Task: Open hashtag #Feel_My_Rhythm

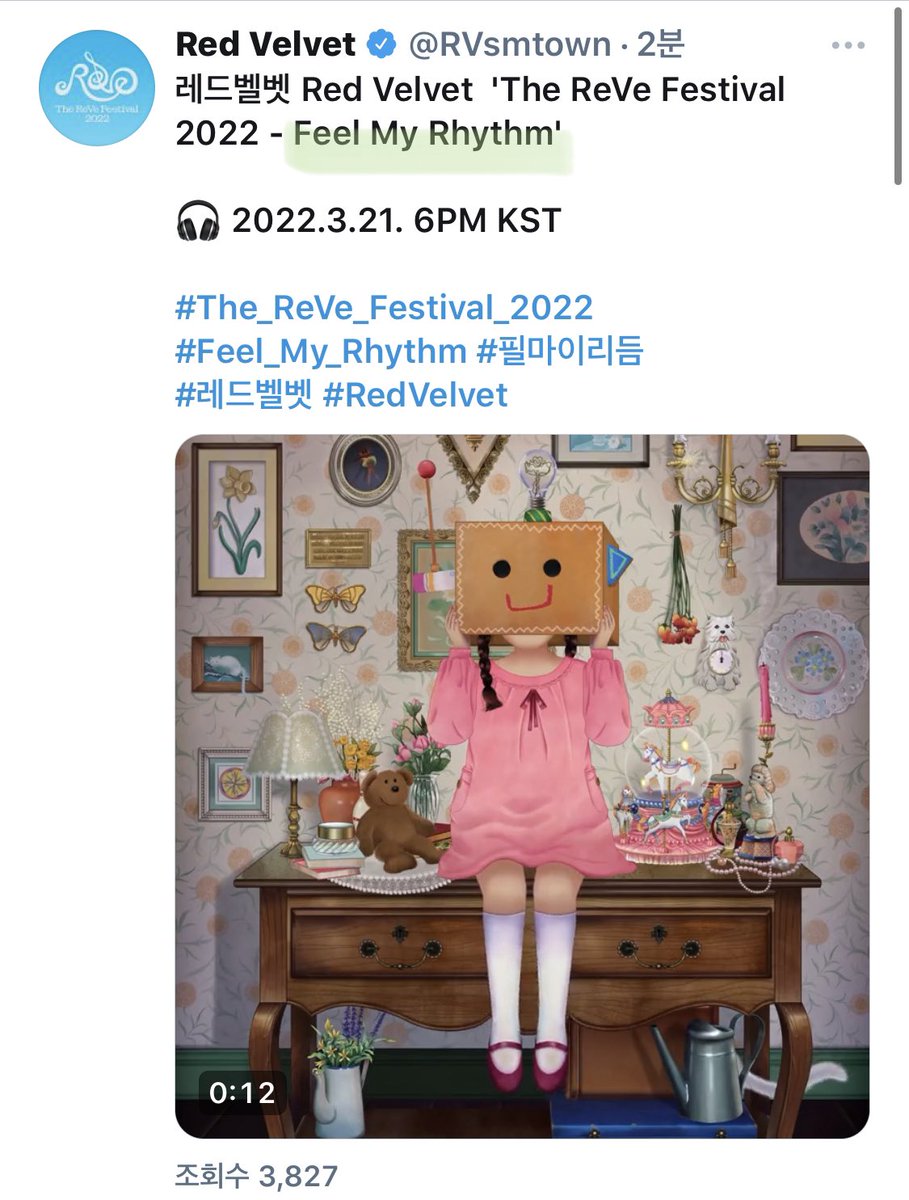Action: pos(321,351)
